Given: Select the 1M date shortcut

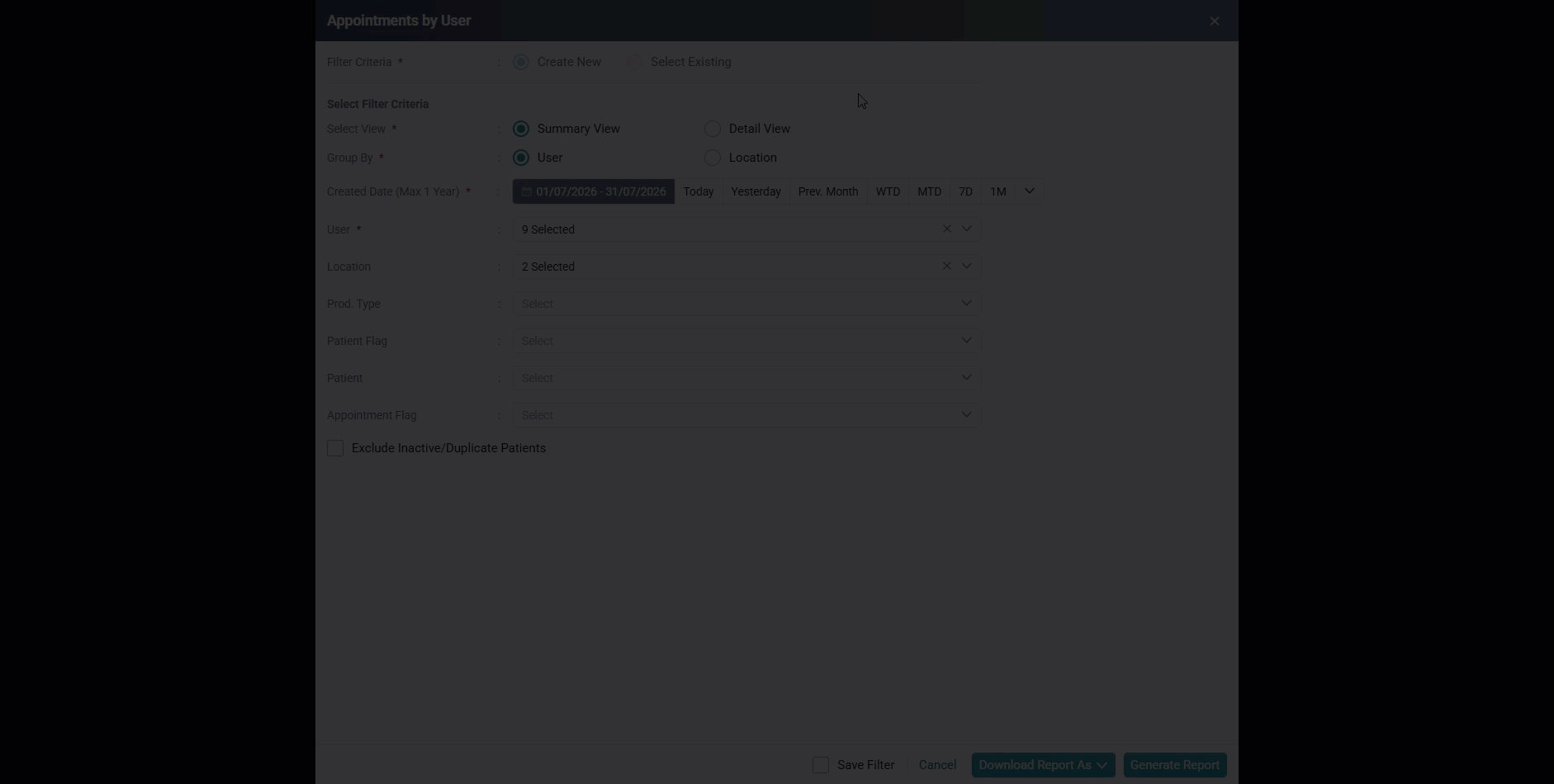Looking at the screenshot, I should coord(997,191).
